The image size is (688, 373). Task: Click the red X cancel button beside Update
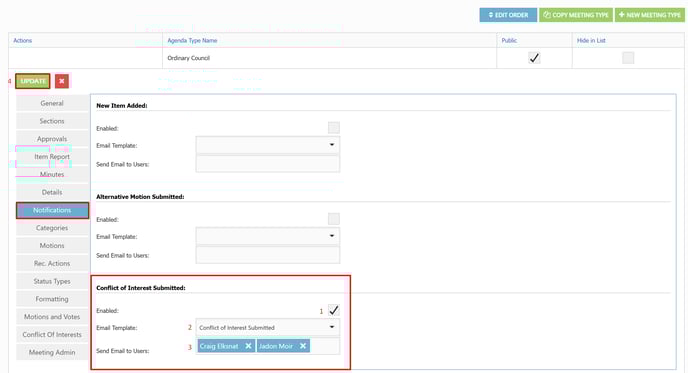(62, 81)
